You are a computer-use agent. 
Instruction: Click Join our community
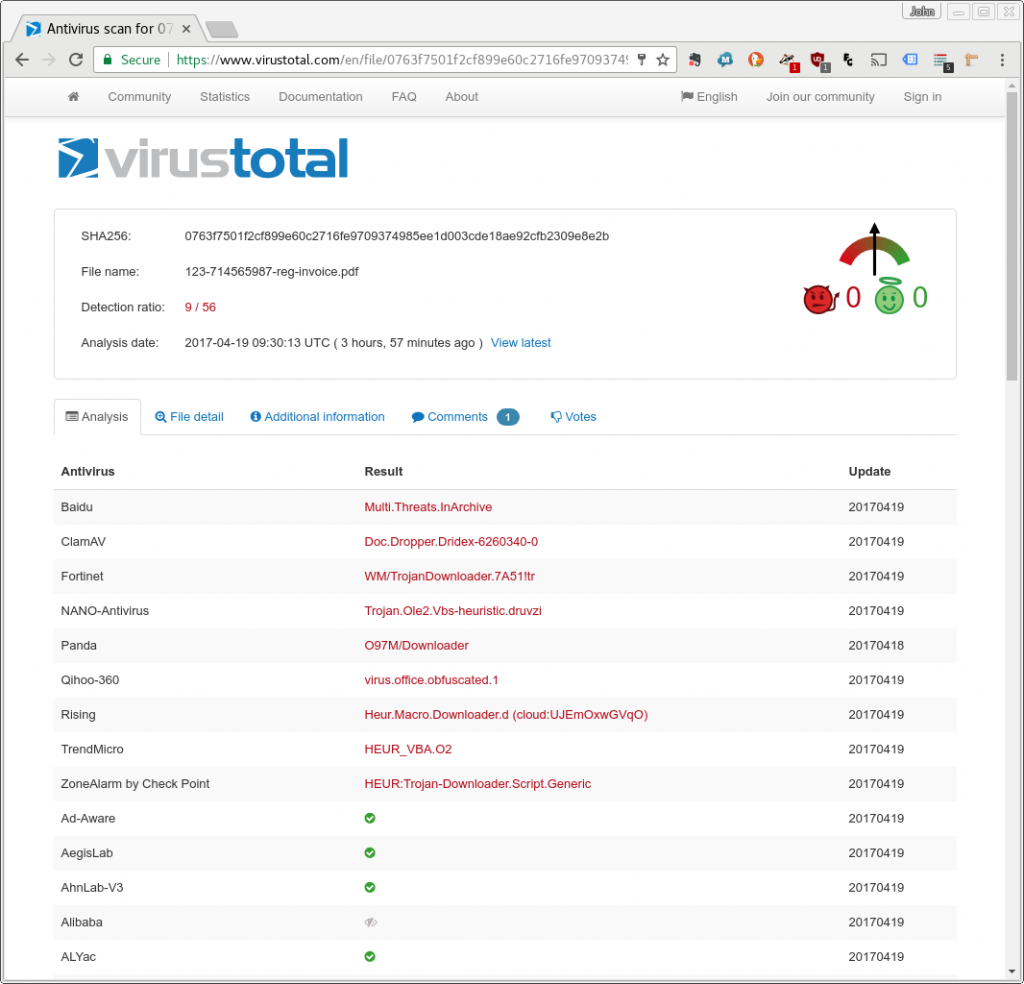[820, 97]
